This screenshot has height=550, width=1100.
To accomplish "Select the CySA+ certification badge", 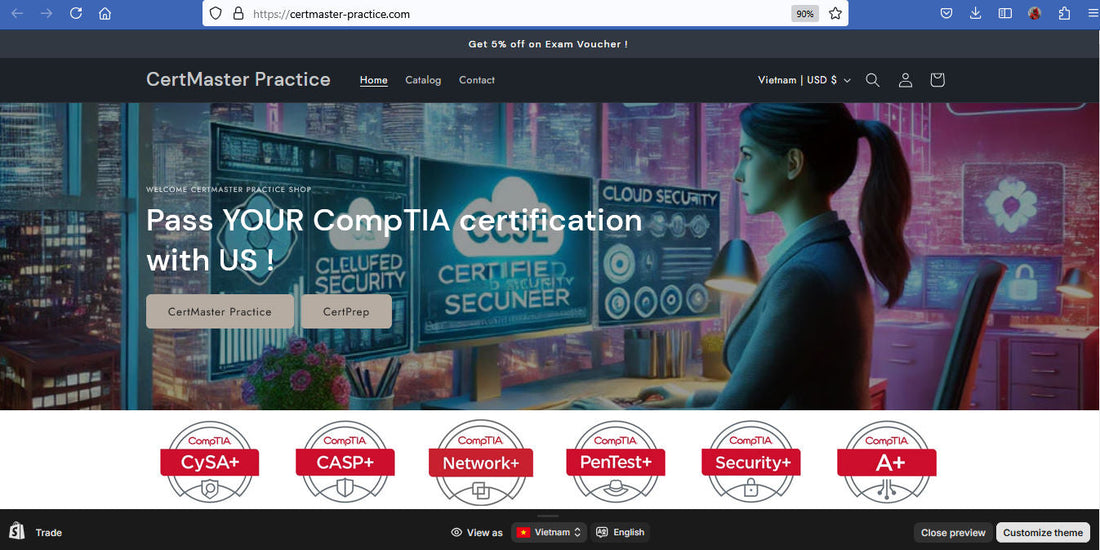I will coord(209,462).
